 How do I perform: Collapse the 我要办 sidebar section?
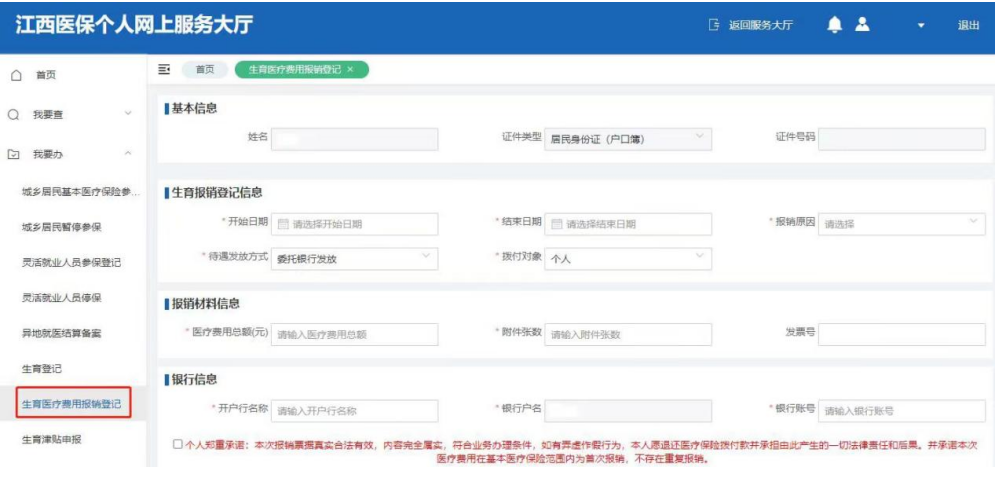(x=128, y=154)
